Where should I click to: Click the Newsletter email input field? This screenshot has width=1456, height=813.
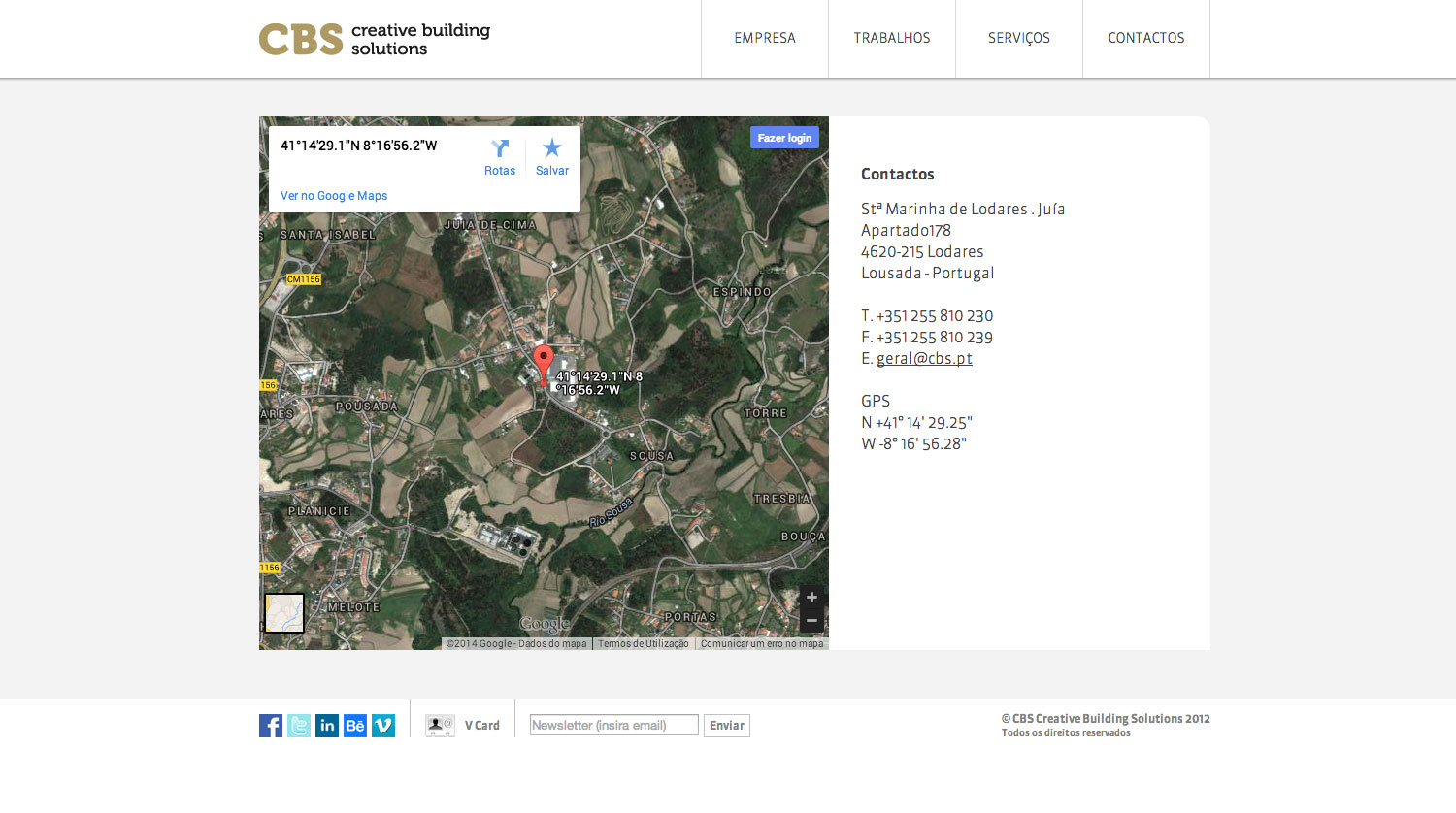613,725
